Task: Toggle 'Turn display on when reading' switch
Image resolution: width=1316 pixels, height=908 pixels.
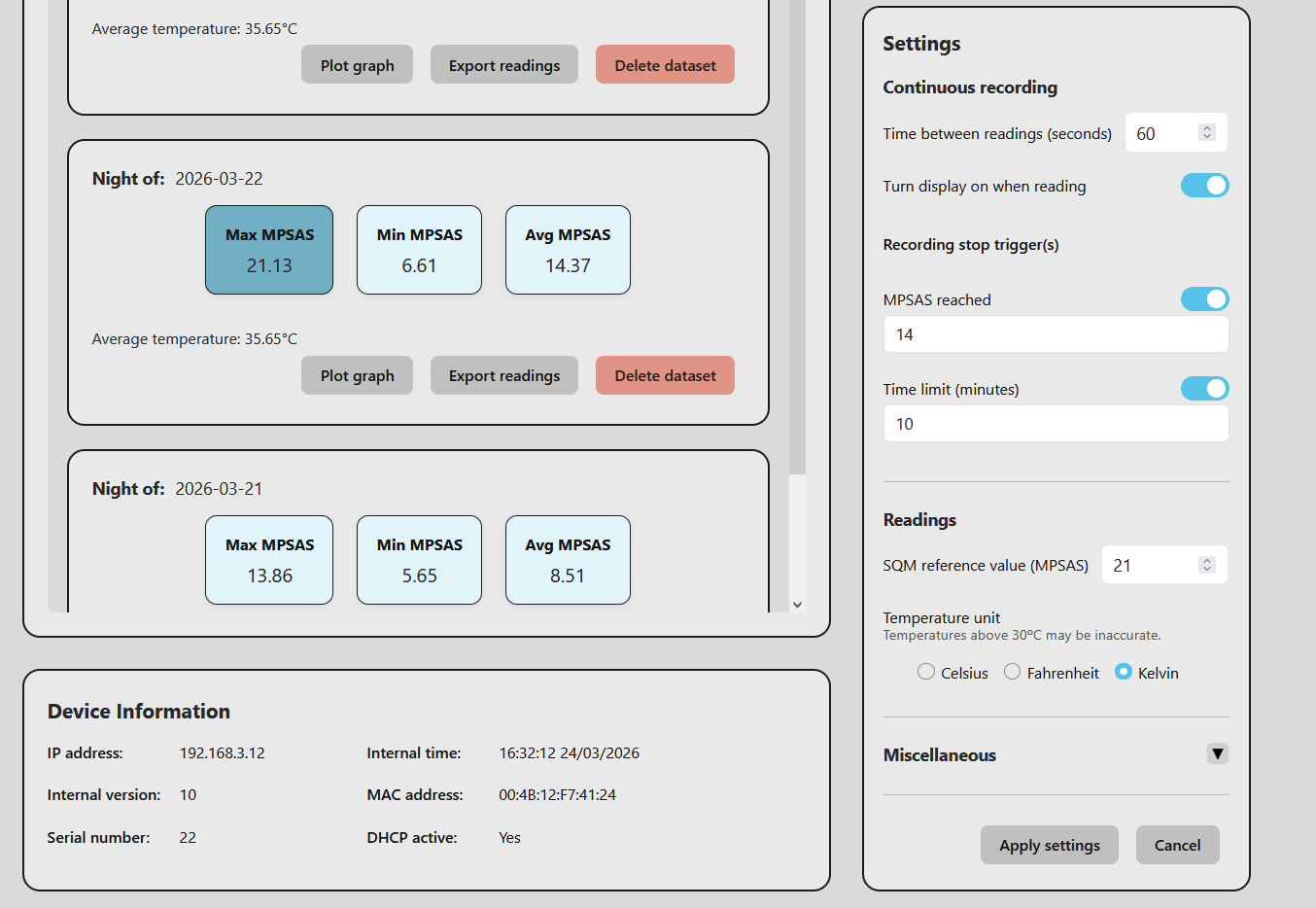Action: pyautogui.click(x=1204, y=186)
